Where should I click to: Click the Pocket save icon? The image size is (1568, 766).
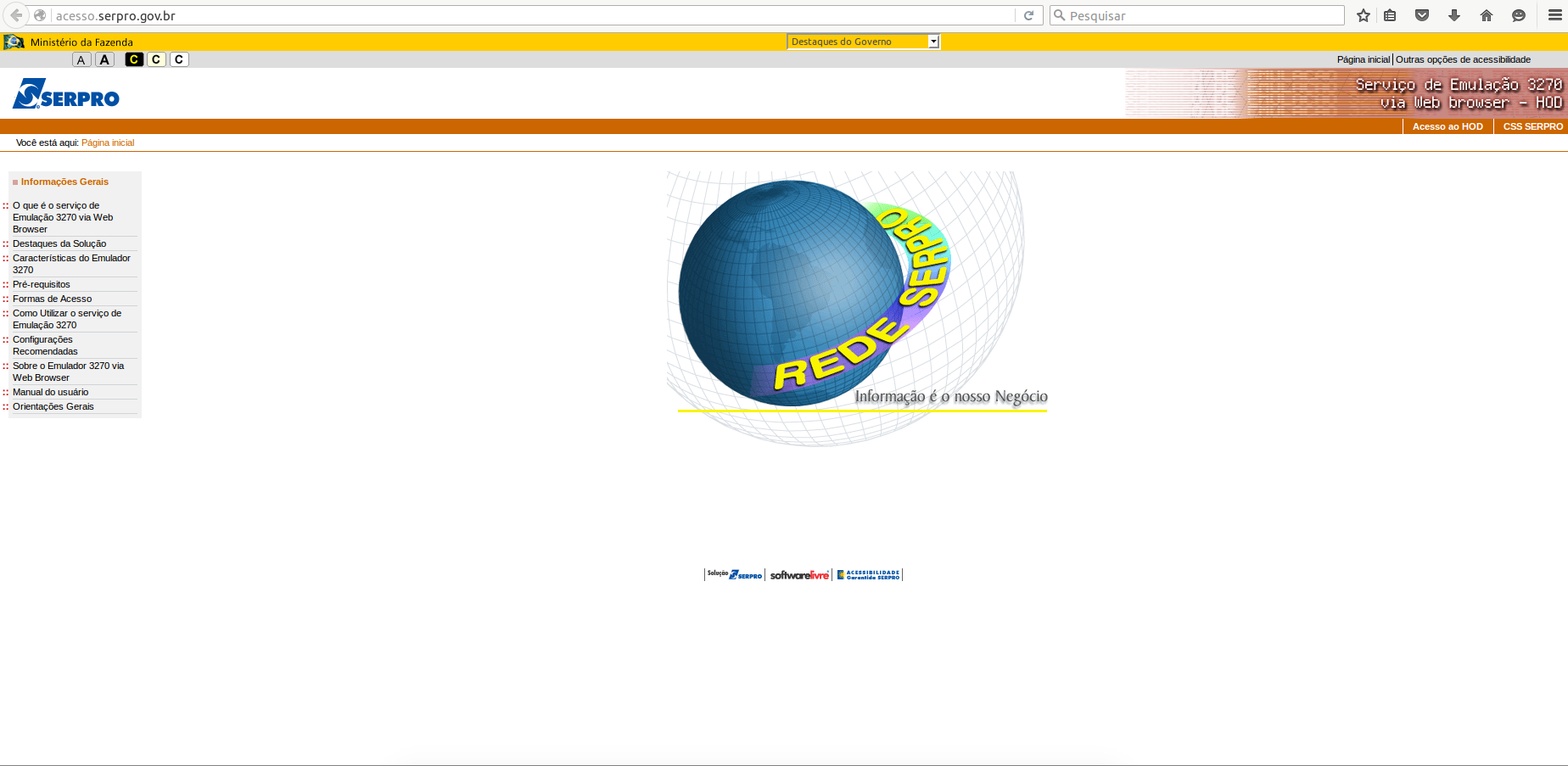tap(1422, 15)
